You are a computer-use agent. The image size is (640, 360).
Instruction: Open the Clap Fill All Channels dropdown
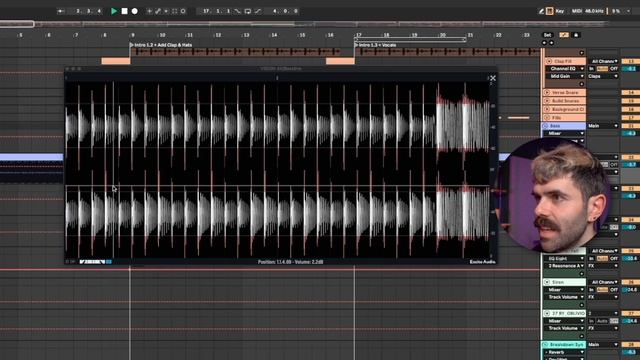(603, 61)
